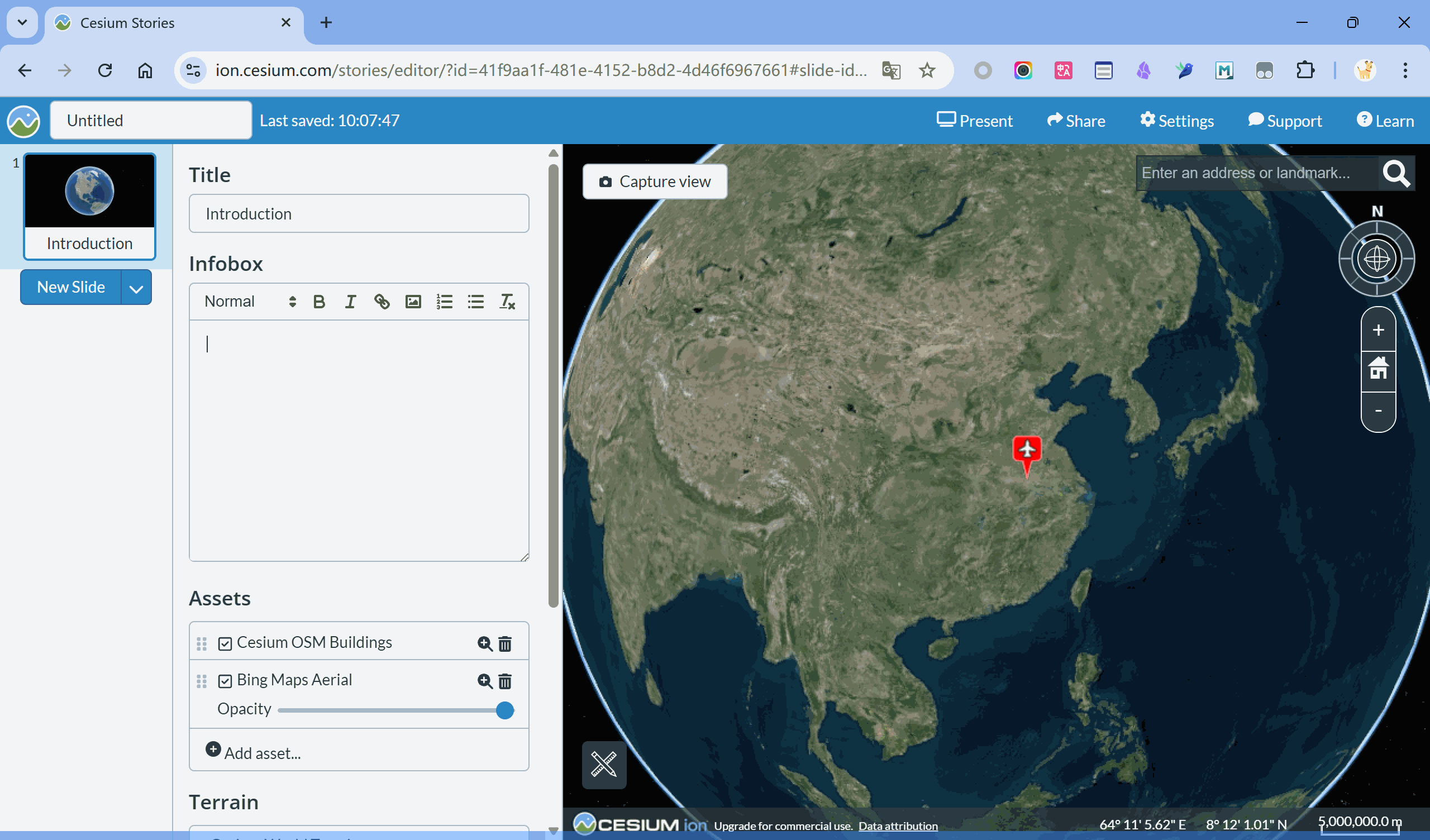Expand the New Slide dropdown arrow
This screenshot has height=840, width=1430.
136,288
